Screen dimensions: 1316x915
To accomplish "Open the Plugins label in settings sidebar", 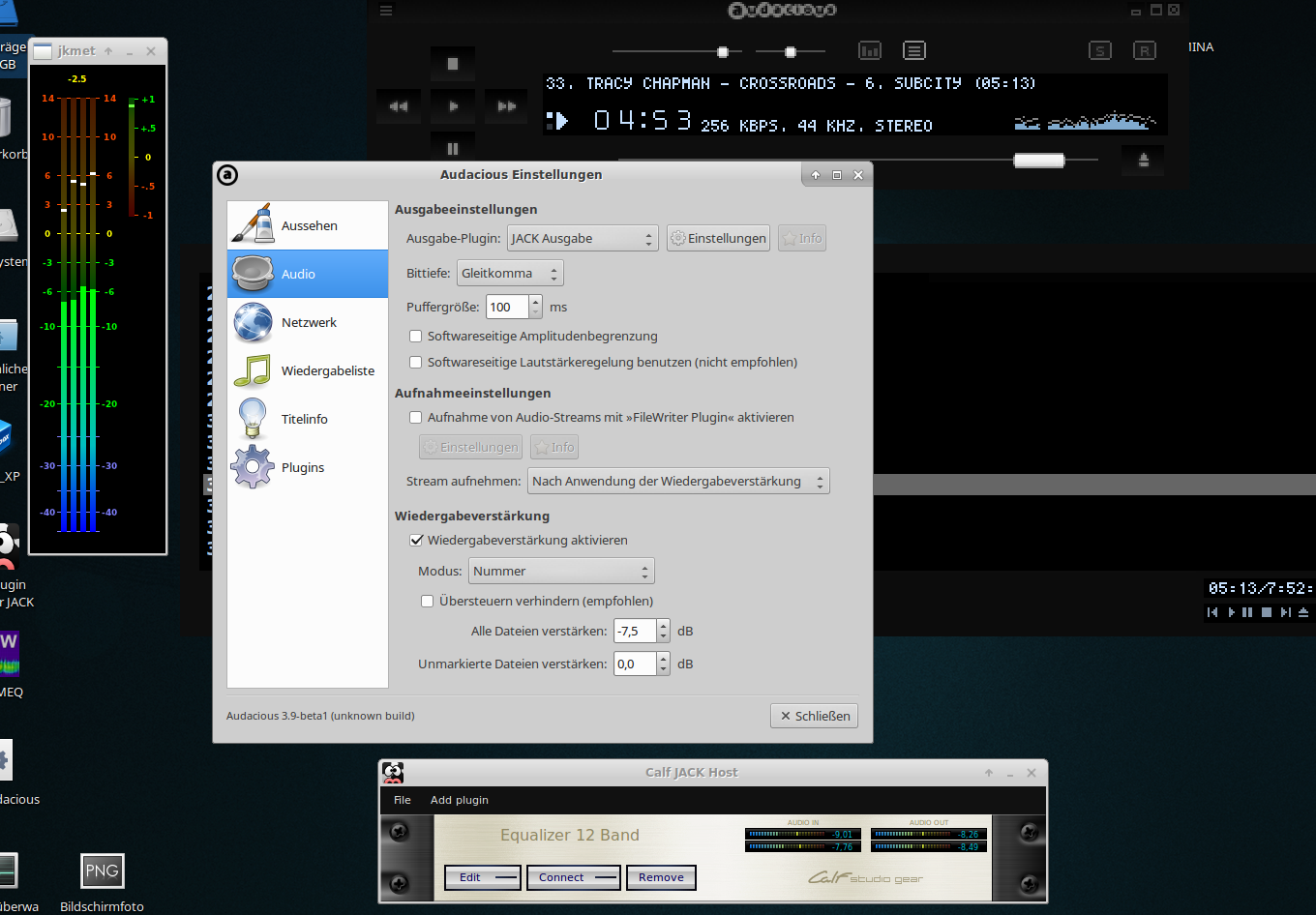I will click(303, 468).
